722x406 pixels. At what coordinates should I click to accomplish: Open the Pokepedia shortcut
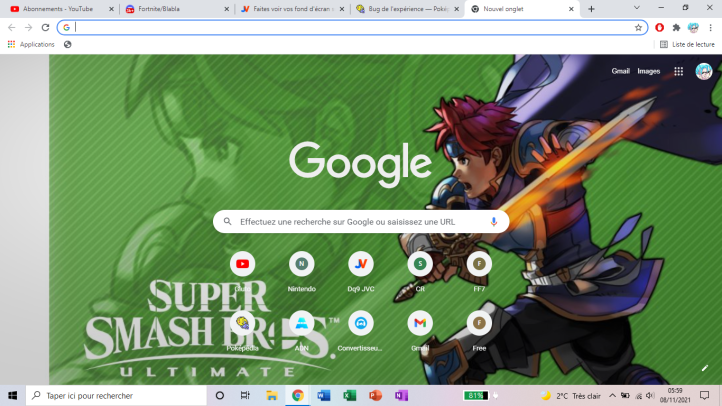242,324
